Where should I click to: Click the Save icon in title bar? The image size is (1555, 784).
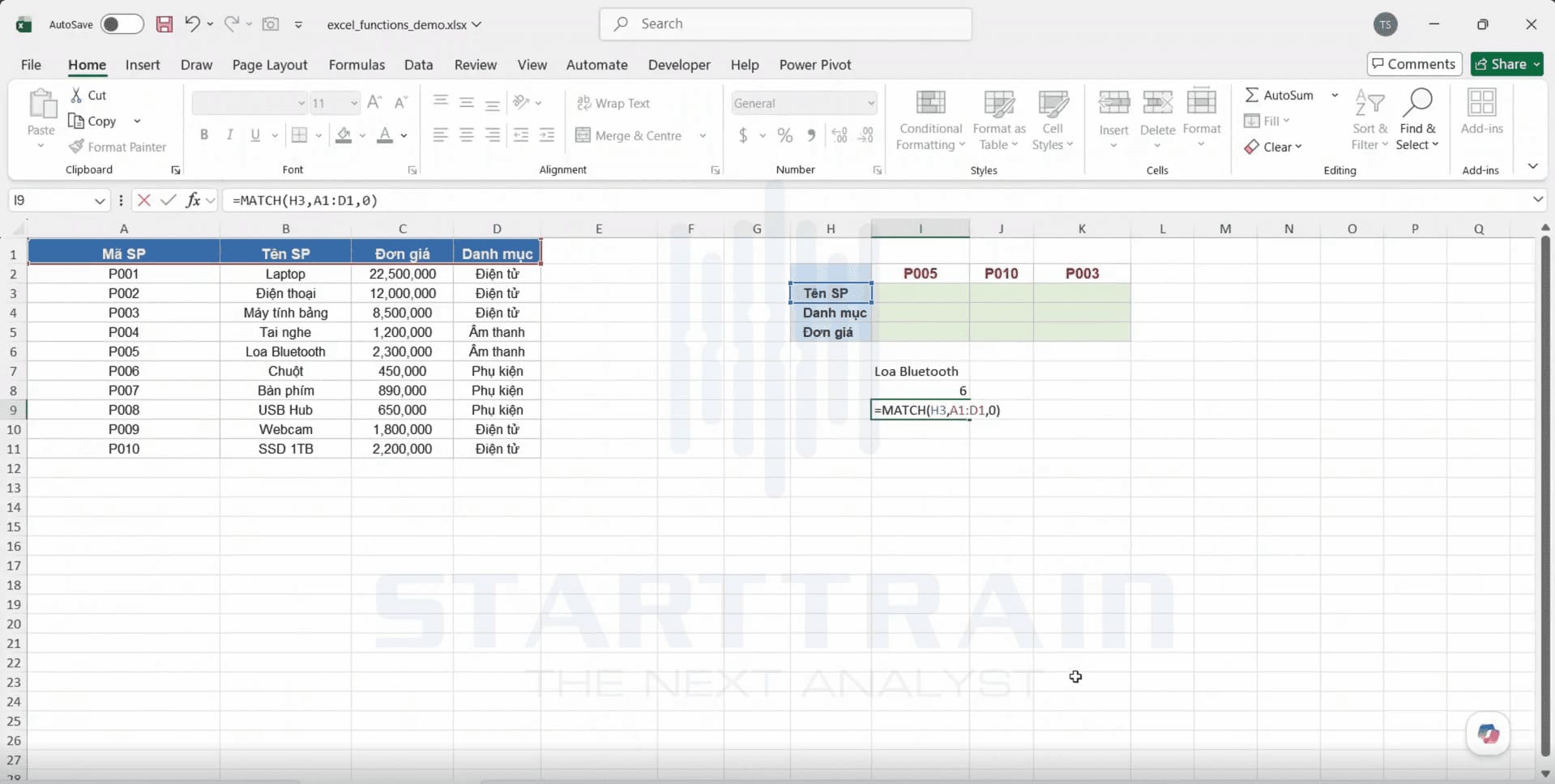click(164, 24)
